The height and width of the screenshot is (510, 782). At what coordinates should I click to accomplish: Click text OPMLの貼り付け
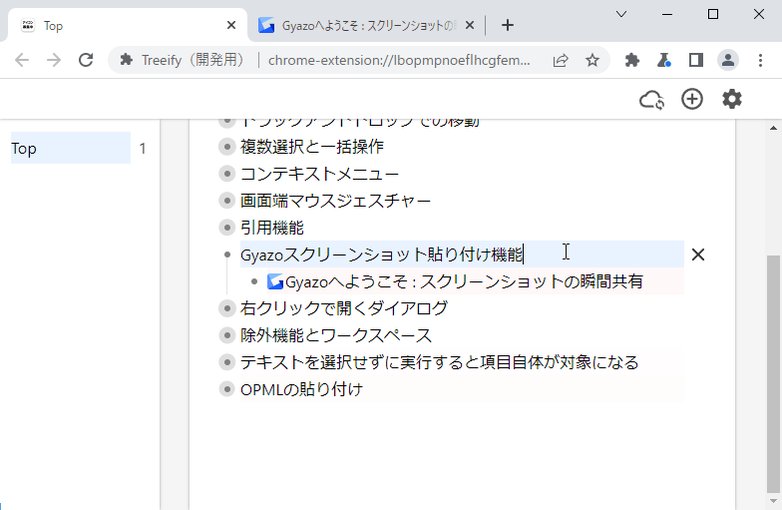tap(301, 389)
